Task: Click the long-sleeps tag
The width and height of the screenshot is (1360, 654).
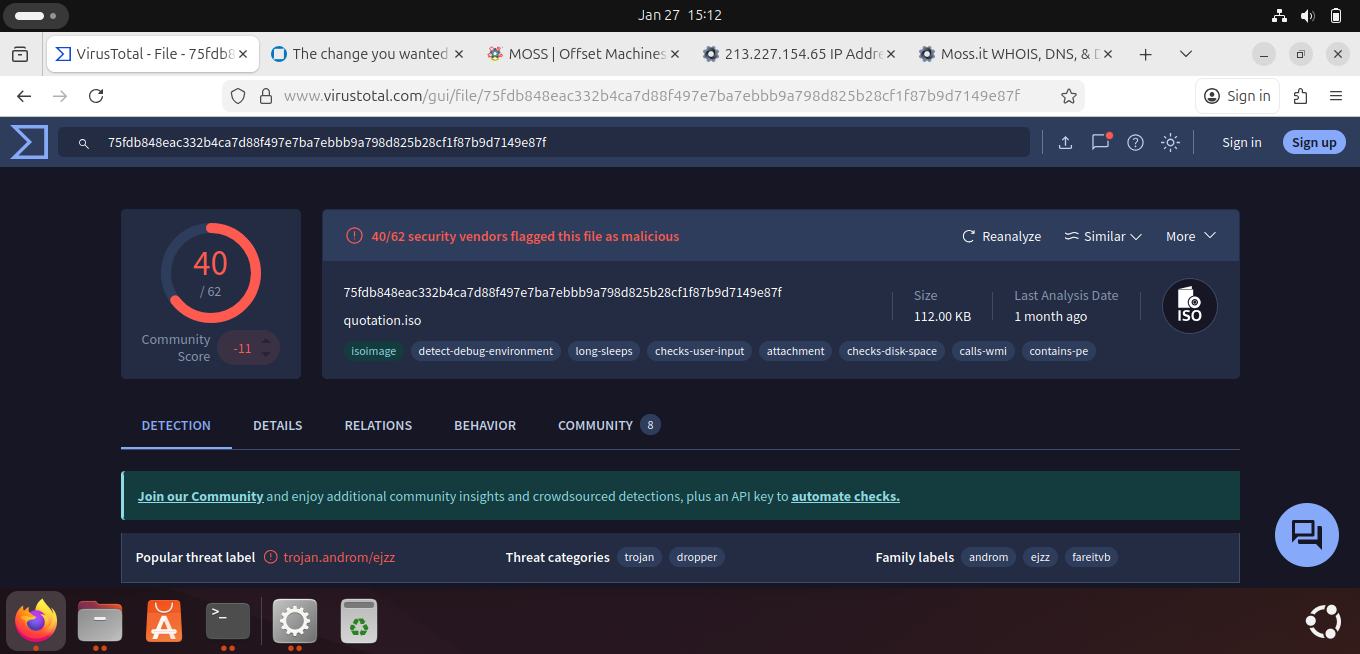Action: pos(604,351)
